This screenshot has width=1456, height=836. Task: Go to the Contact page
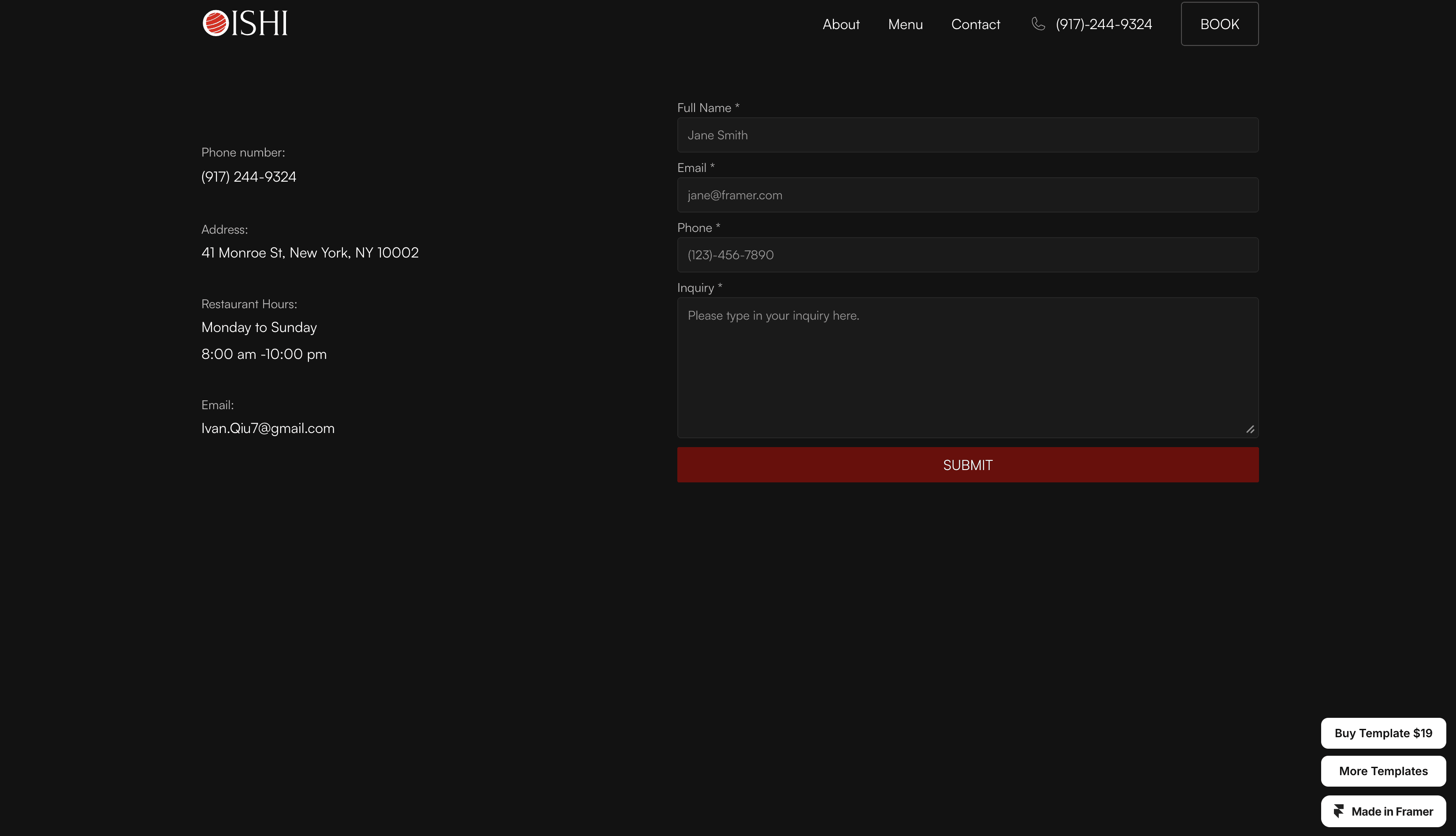(975, 24)
